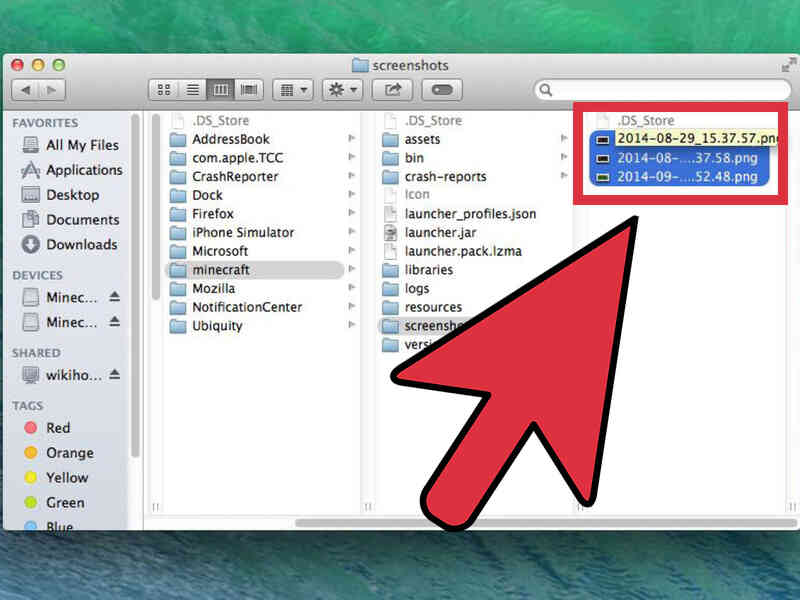Select the Cover Flow view button
Image resolution: width=800 pixels, height=600 pixels.
click(x=249, y=90)
